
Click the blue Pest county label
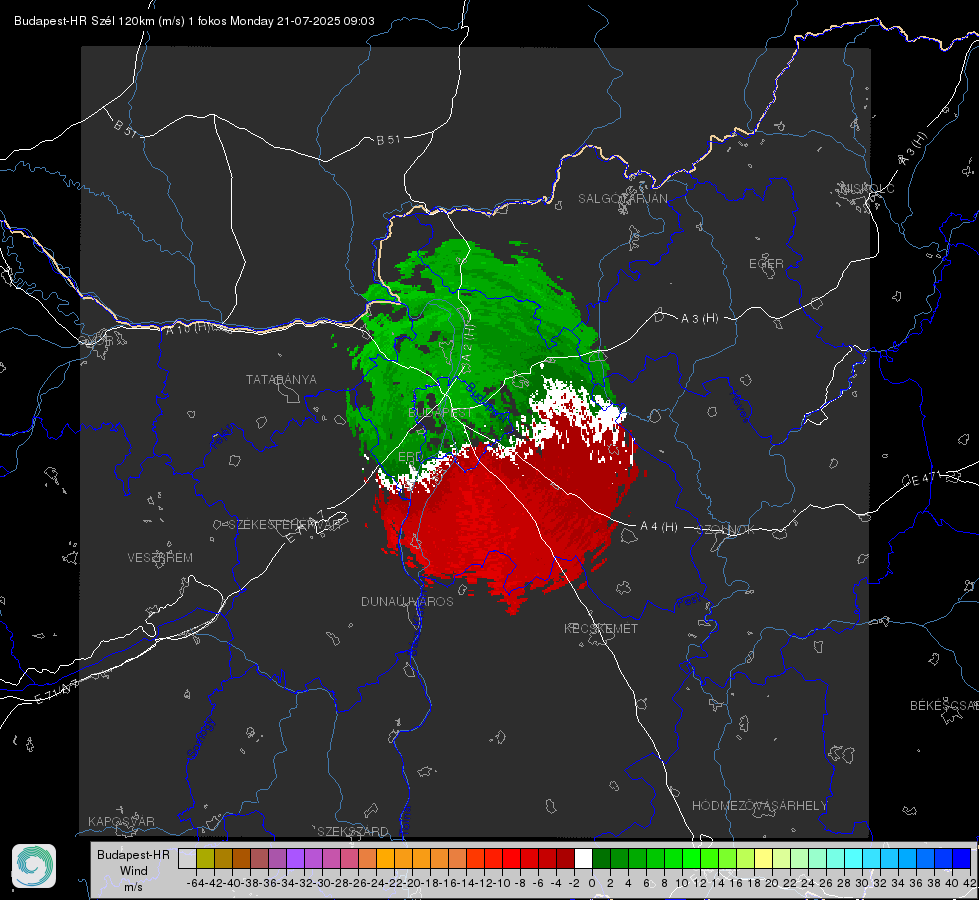pos(687,601)
